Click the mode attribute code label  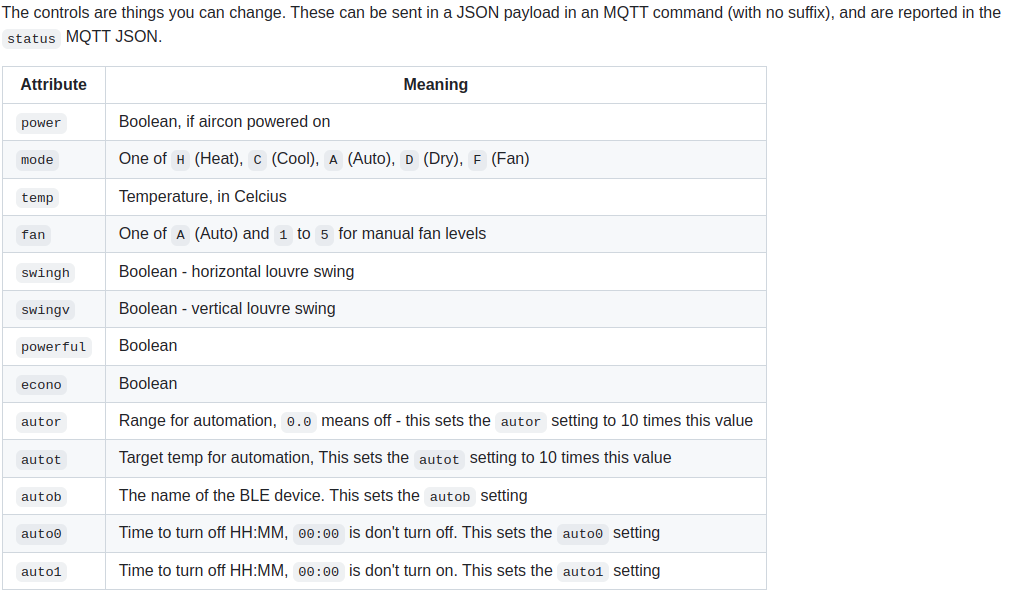(x=37, y=160)
